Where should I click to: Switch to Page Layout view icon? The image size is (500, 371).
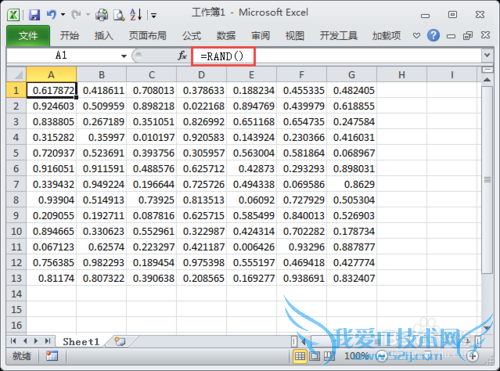pos(314,356)
